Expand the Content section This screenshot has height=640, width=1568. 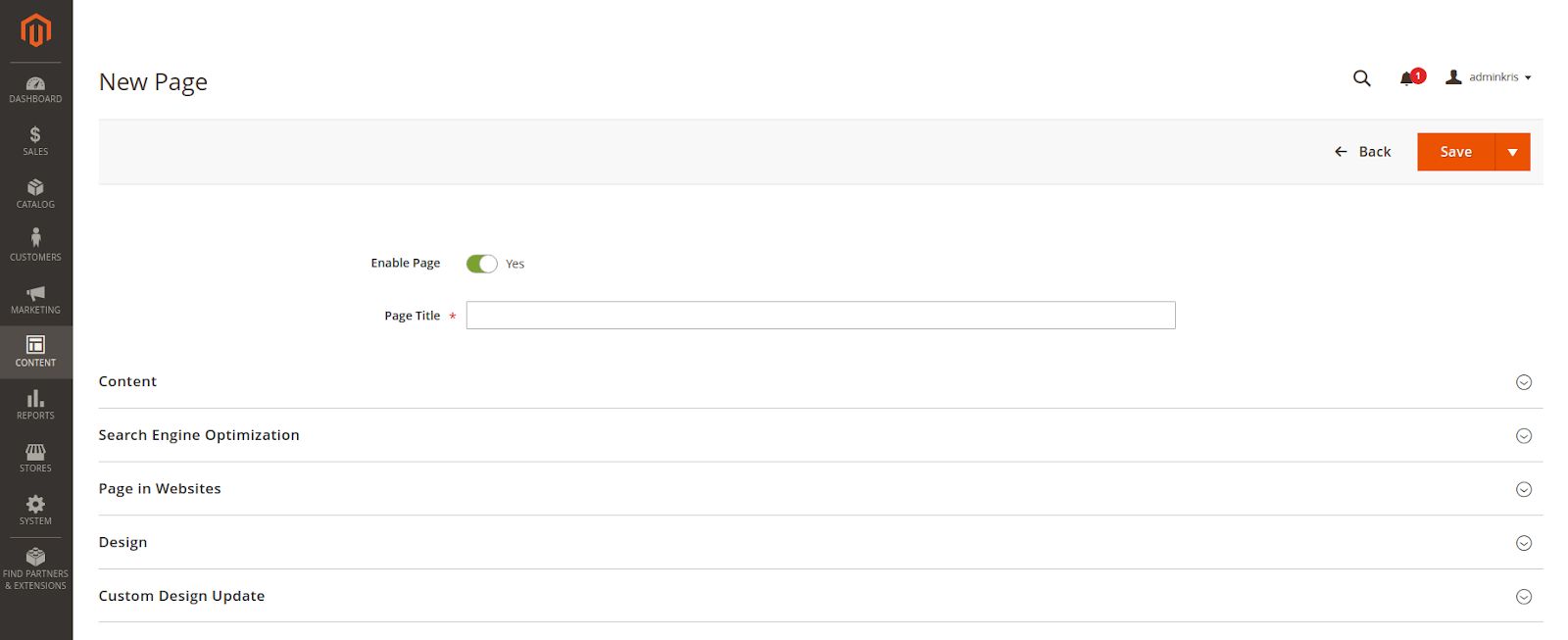click(1523, 382)
